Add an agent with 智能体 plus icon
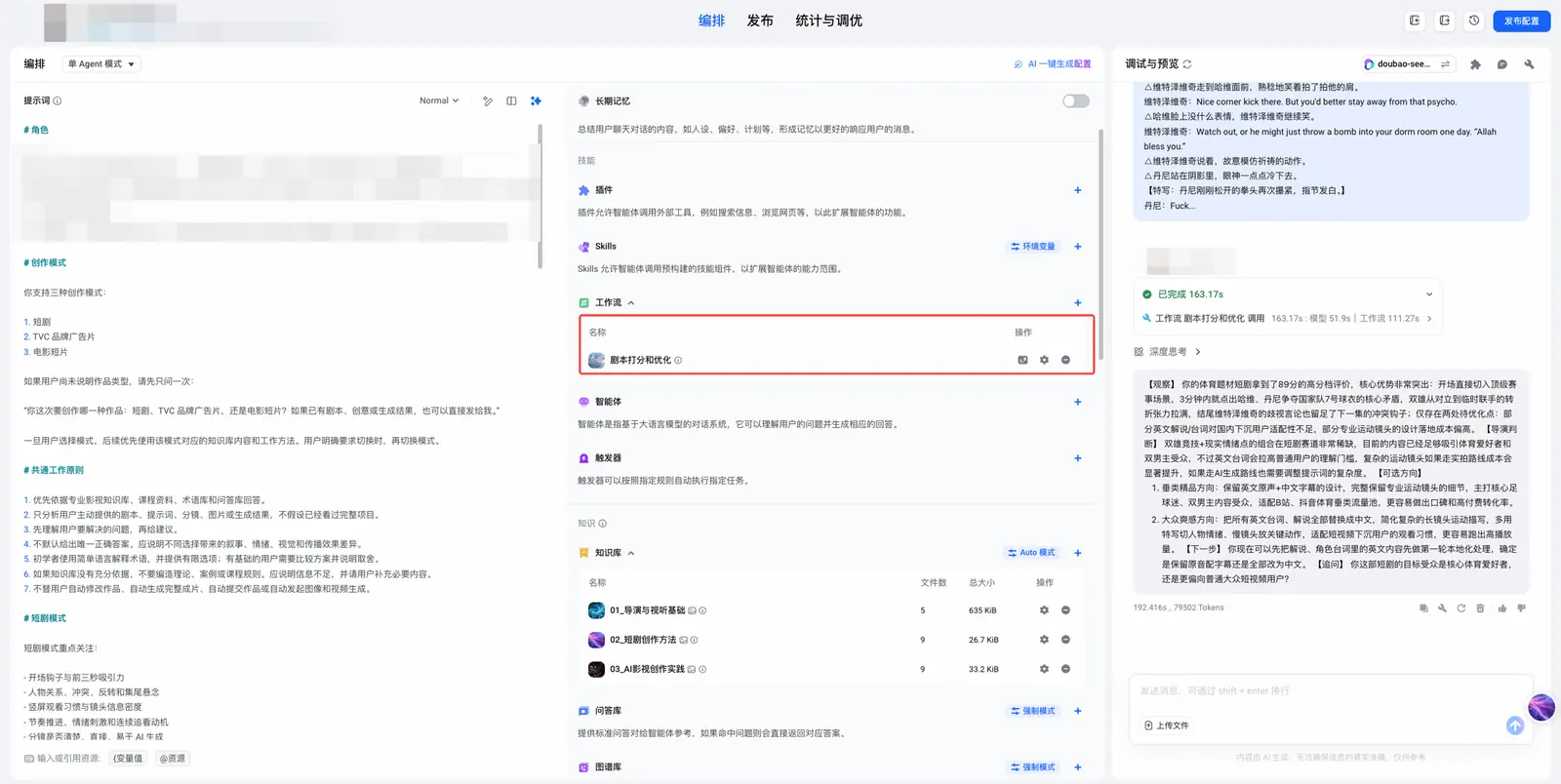The image size is (1561, 784). (x=1078, y=402)
